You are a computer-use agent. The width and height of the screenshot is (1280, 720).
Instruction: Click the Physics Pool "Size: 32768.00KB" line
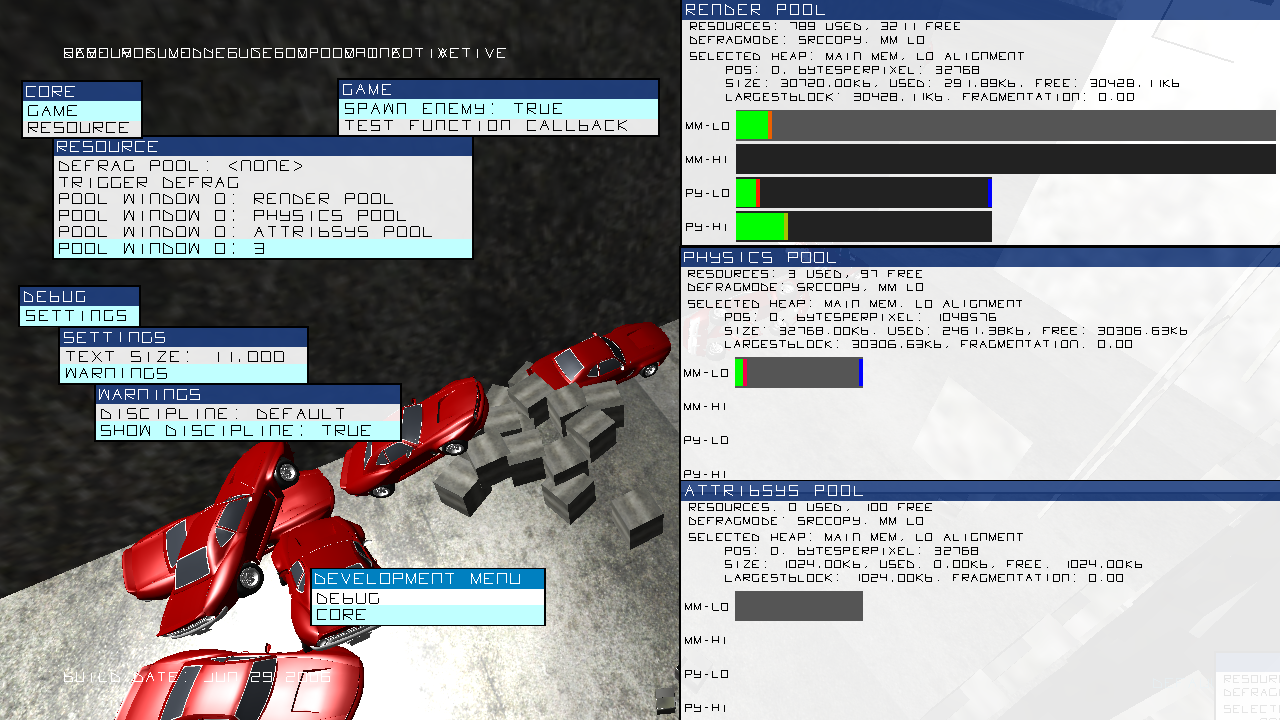pos(956,331)
